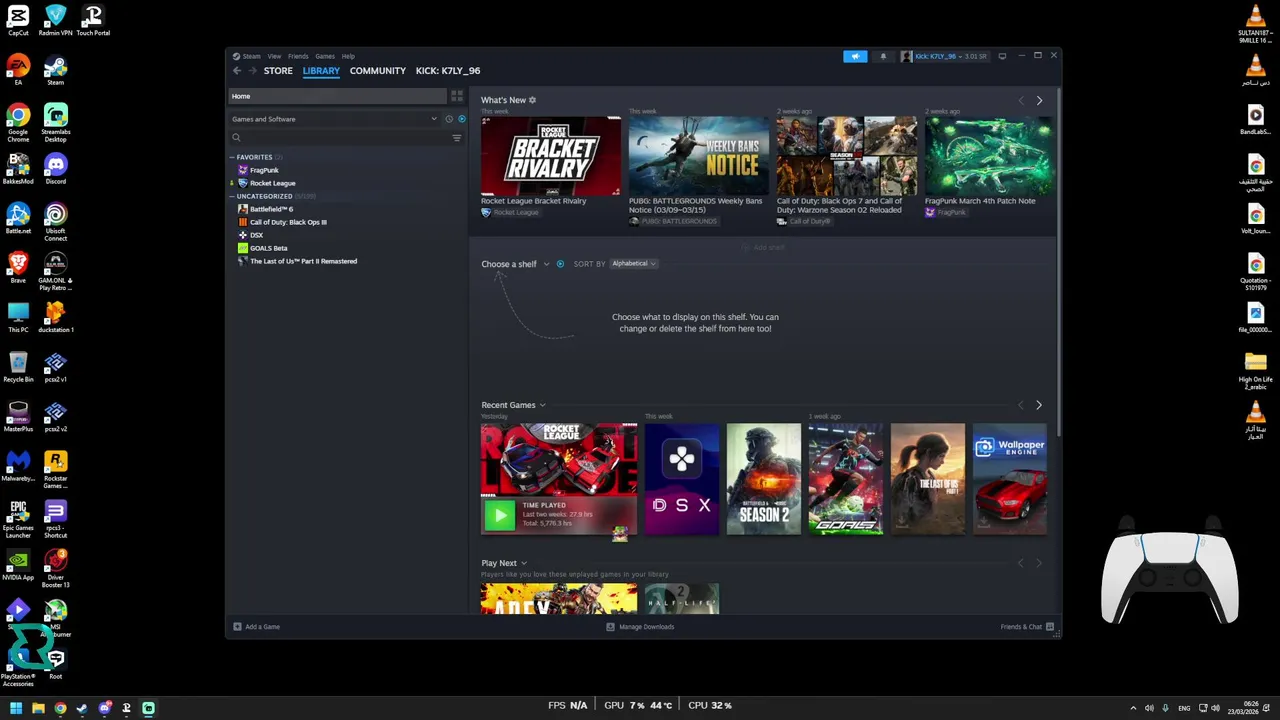Open the Games menu
The image size is (1280, 720).
(x=325, y=56)
